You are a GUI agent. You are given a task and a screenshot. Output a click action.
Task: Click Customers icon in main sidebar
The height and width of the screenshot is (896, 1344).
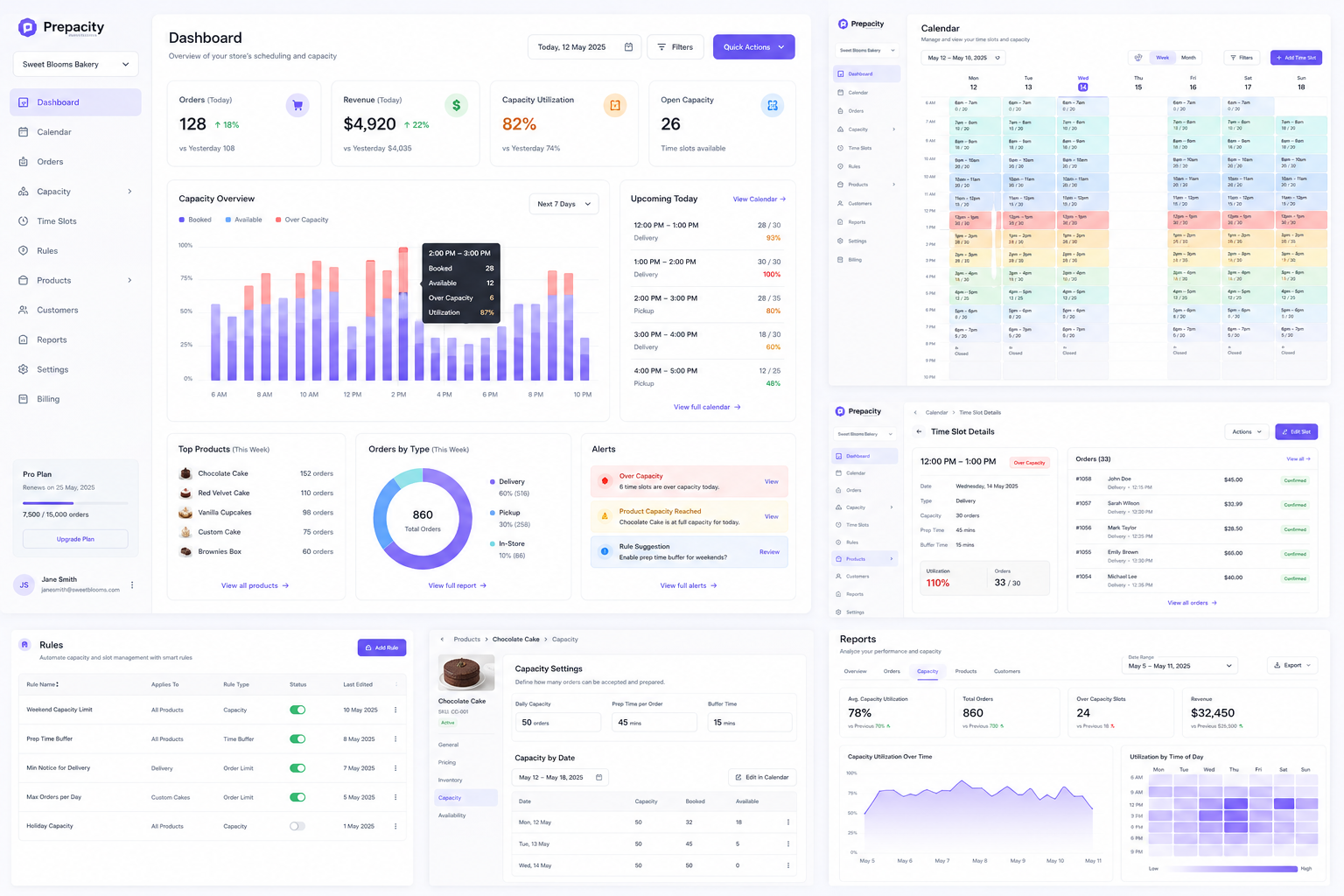coord(24,311)
